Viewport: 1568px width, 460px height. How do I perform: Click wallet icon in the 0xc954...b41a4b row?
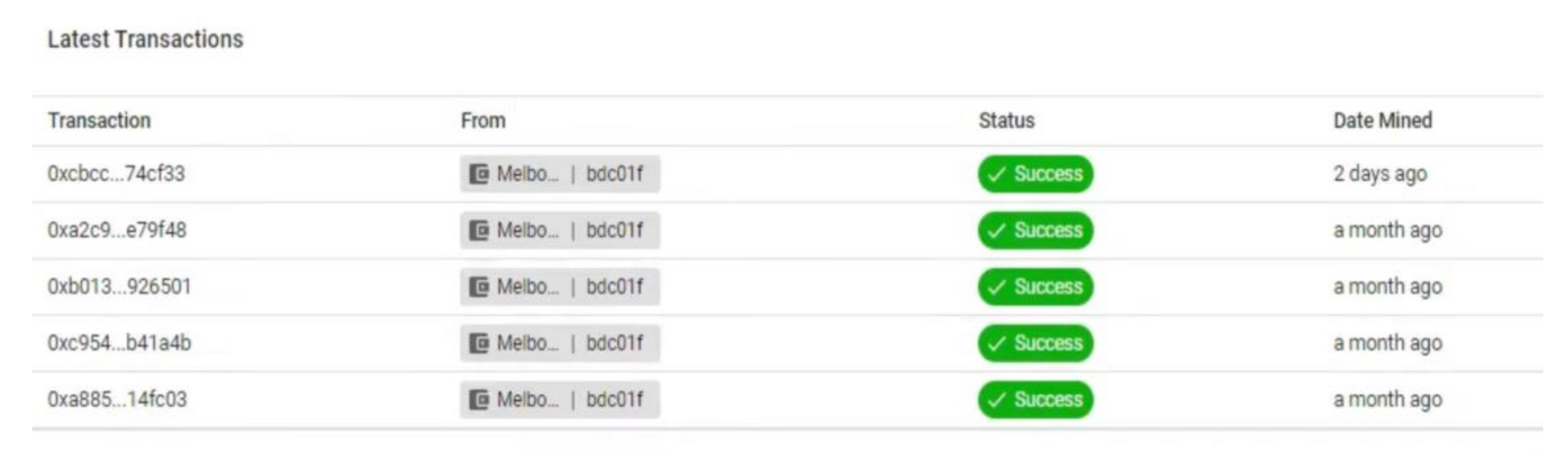[479, 344]
